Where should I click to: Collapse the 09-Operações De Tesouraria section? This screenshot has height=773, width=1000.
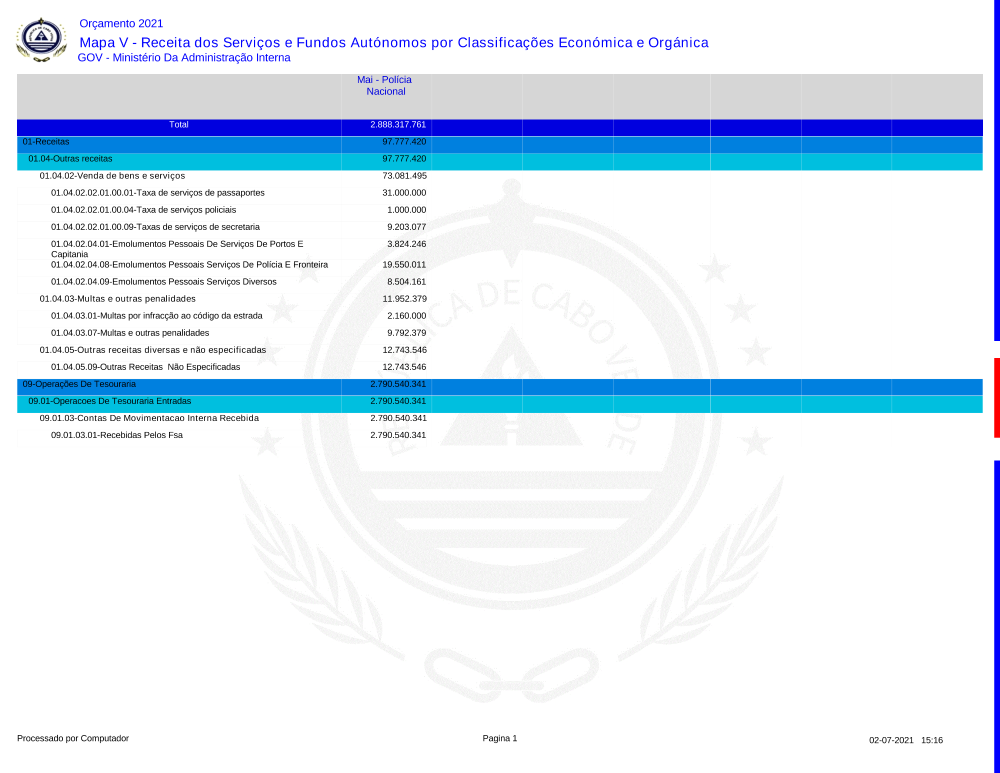click(79, 384)
